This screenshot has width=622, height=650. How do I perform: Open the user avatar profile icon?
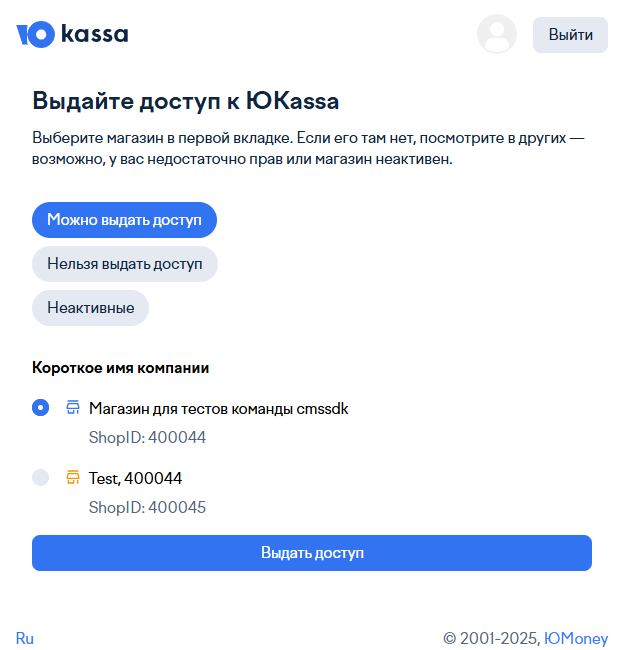(x=497, y=34)
